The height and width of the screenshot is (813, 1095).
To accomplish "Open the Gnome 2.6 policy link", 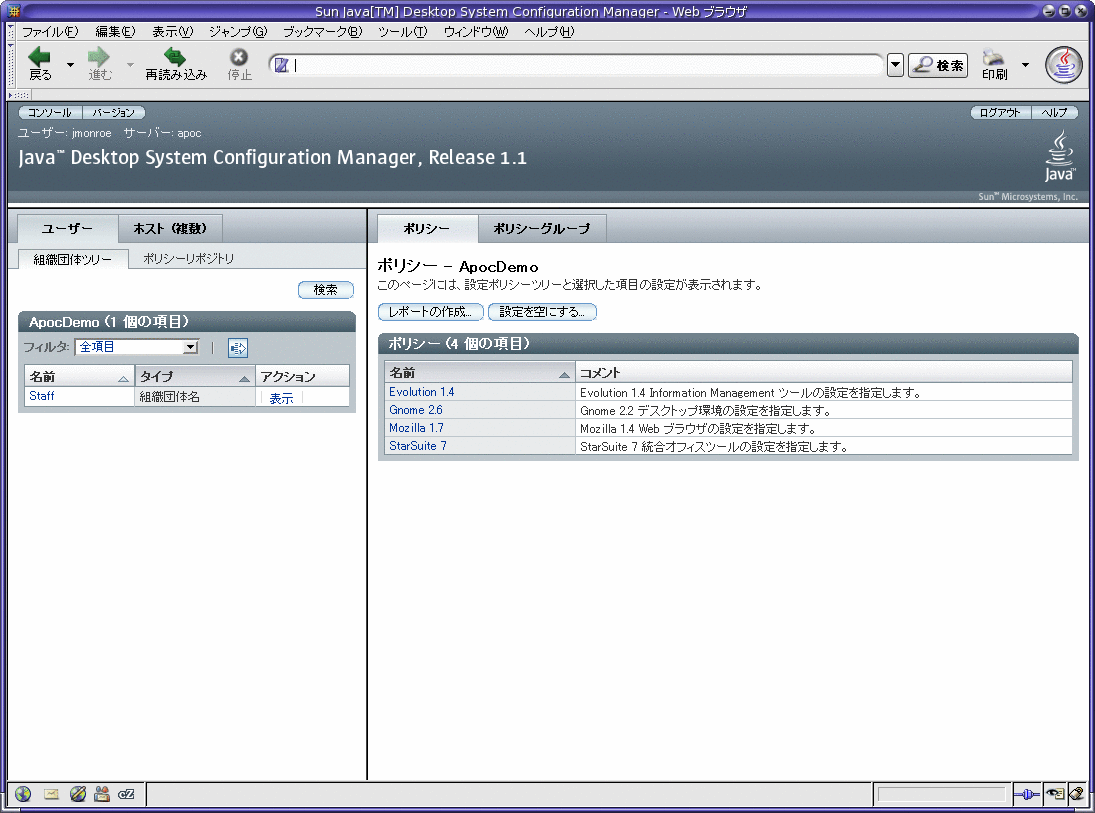I will [416, 410].
